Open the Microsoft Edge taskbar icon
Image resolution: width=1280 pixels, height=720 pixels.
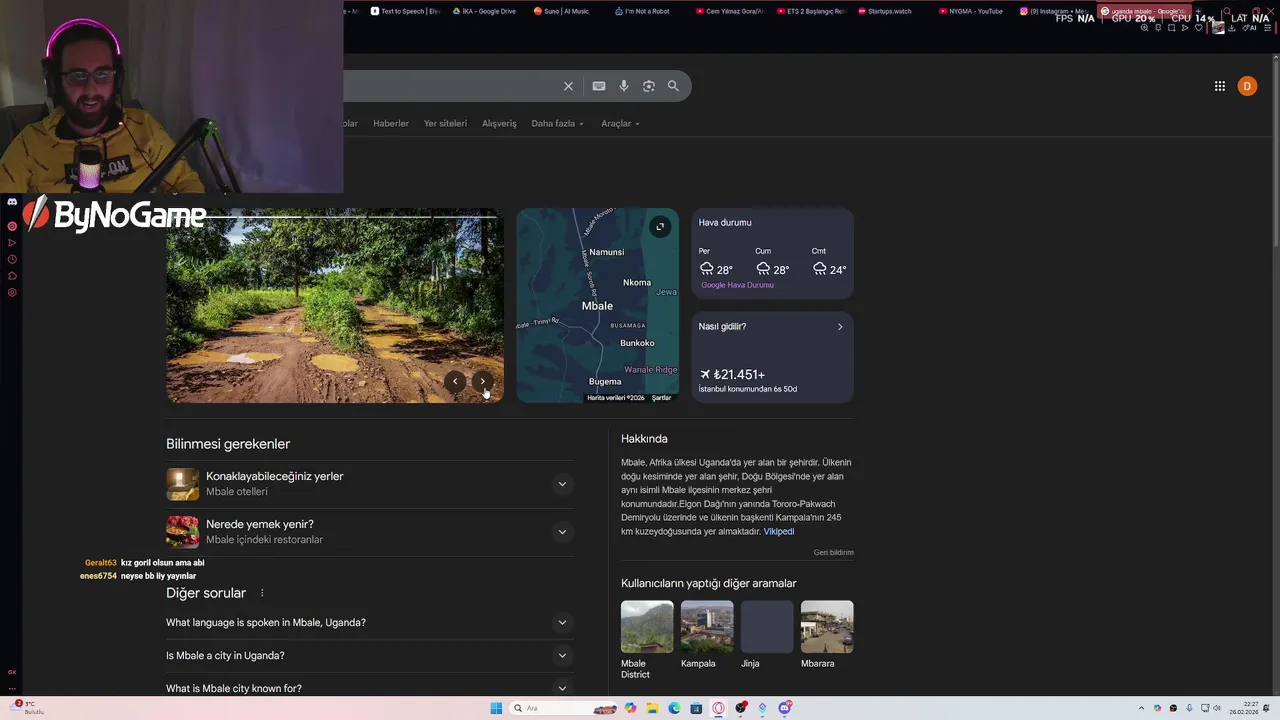pyautogui.click(x=674, y=708)
